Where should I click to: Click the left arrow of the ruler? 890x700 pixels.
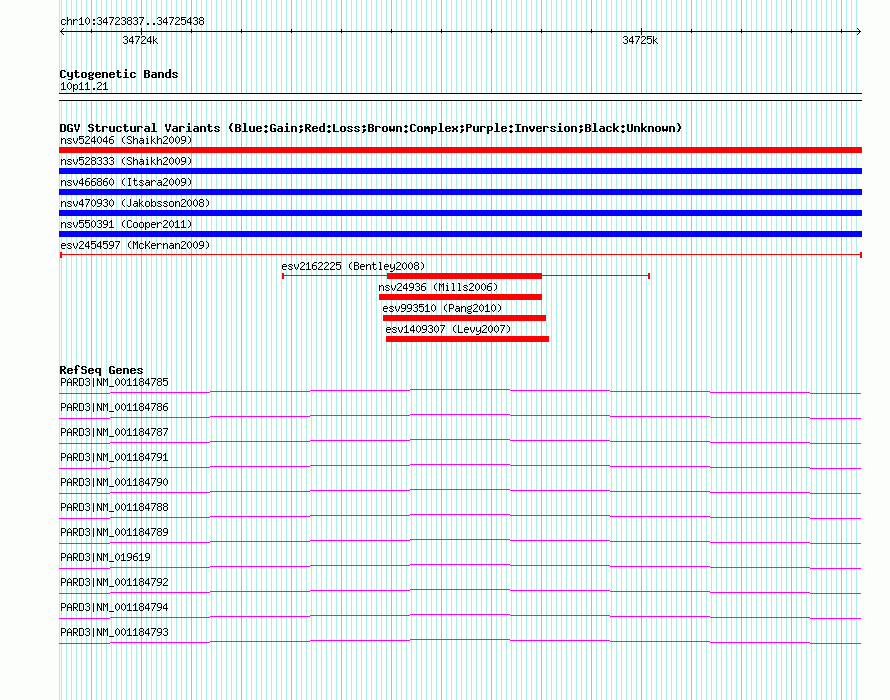(62, 31)
